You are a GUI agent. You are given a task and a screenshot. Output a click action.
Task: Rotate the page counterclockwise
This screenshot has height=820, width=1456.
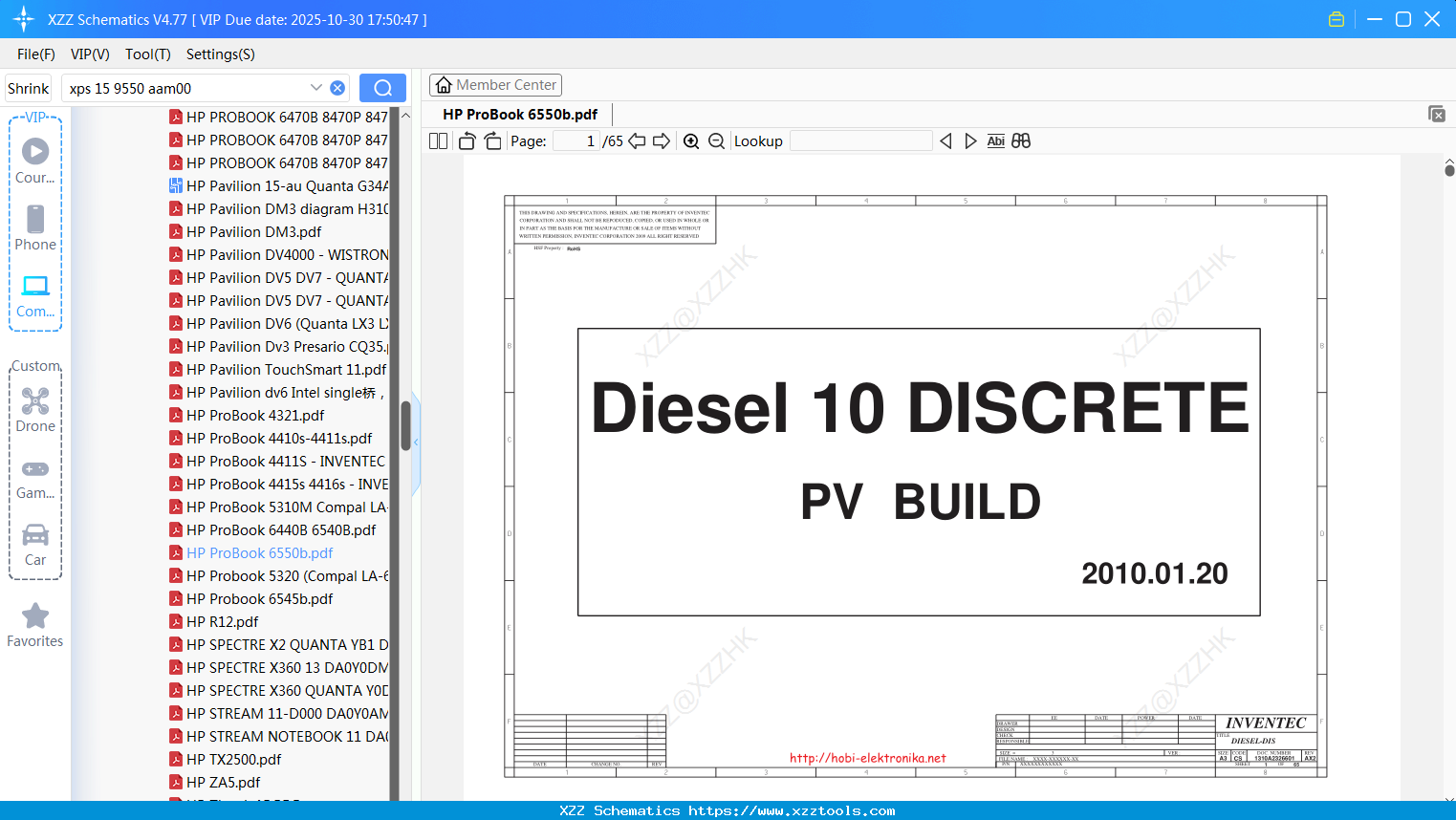[467, 141]
